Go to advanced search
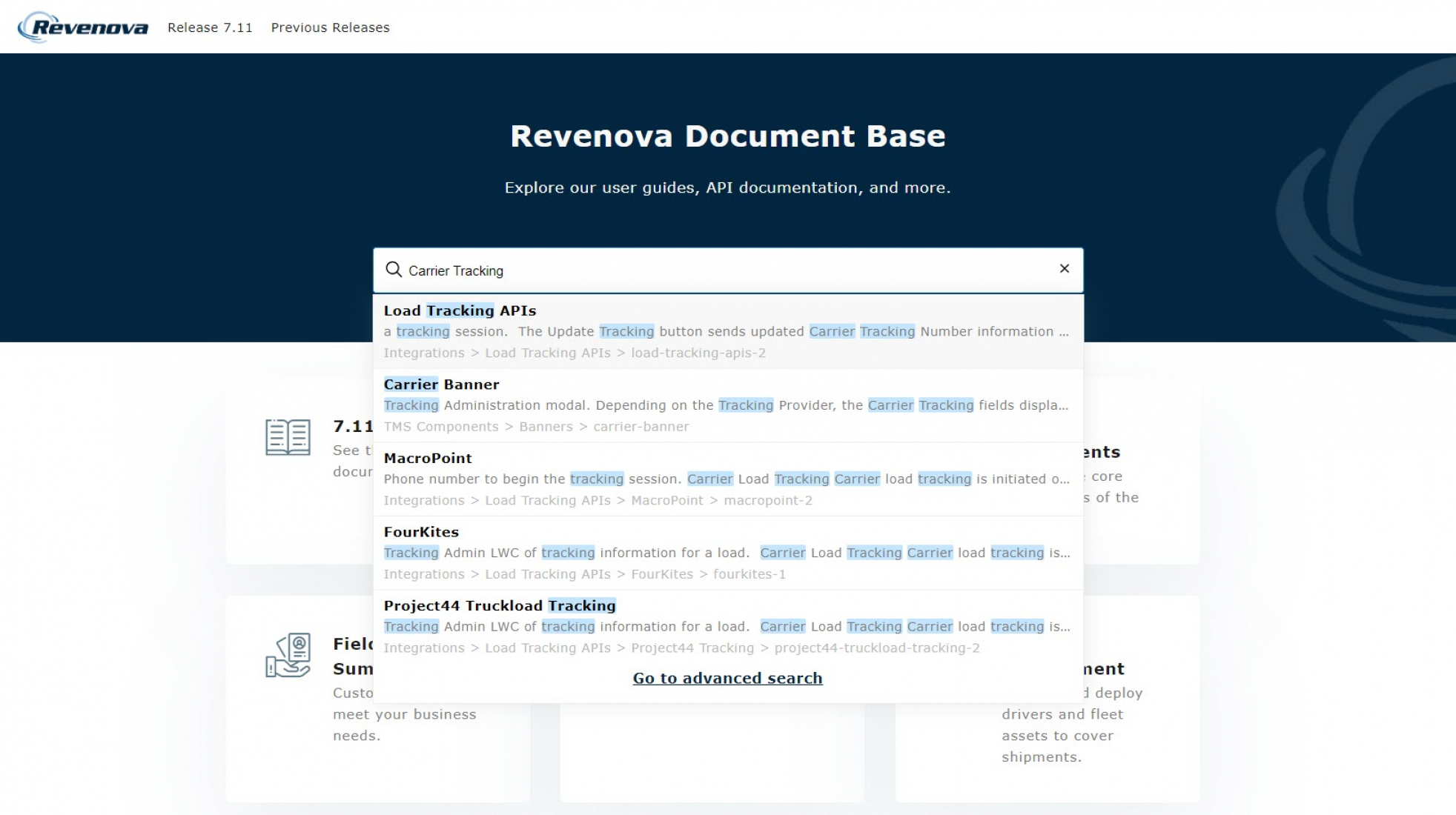The width and height of the screenshot is (1456, 815). tap(727, 677)
